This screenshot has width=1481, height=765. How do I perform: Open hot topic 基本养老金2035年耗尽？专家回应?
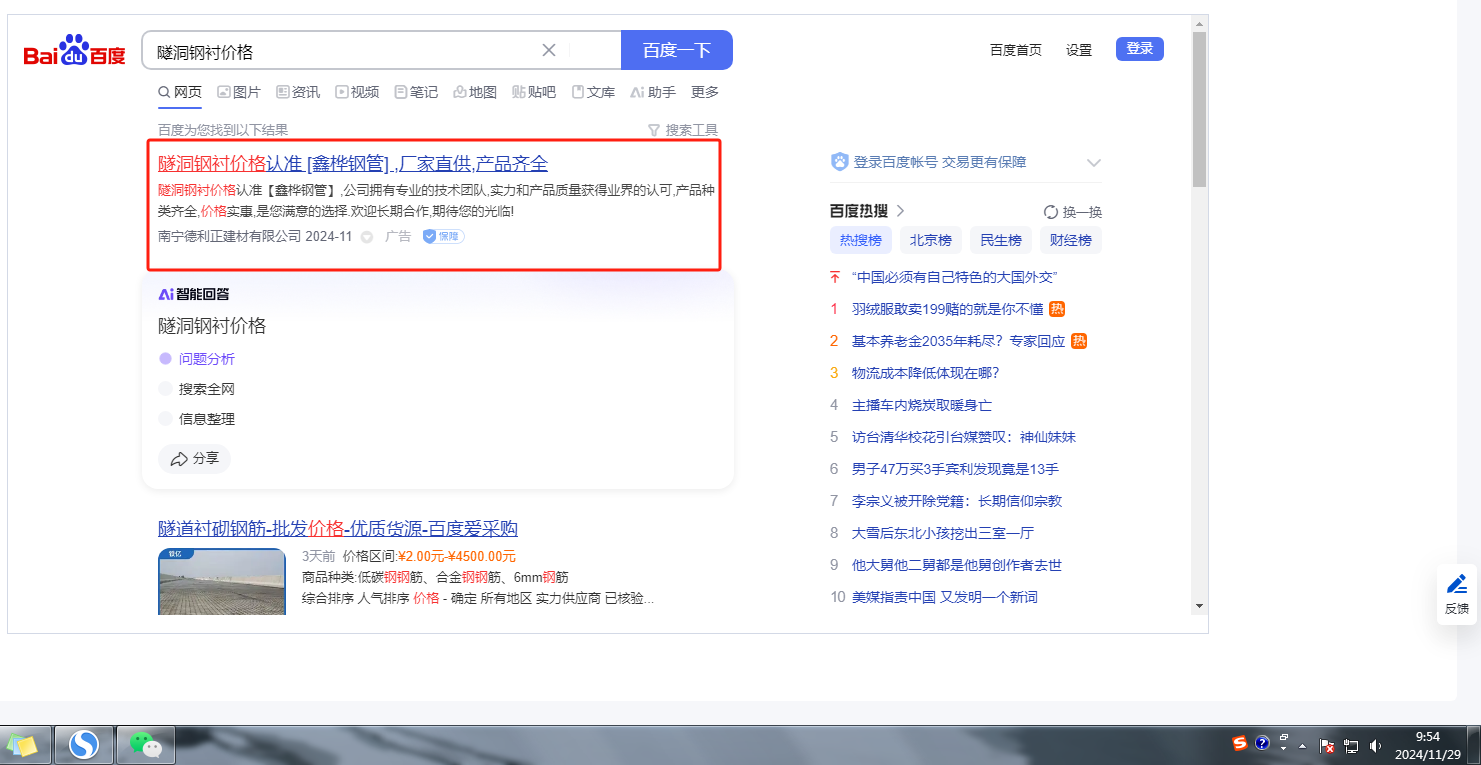959,341
